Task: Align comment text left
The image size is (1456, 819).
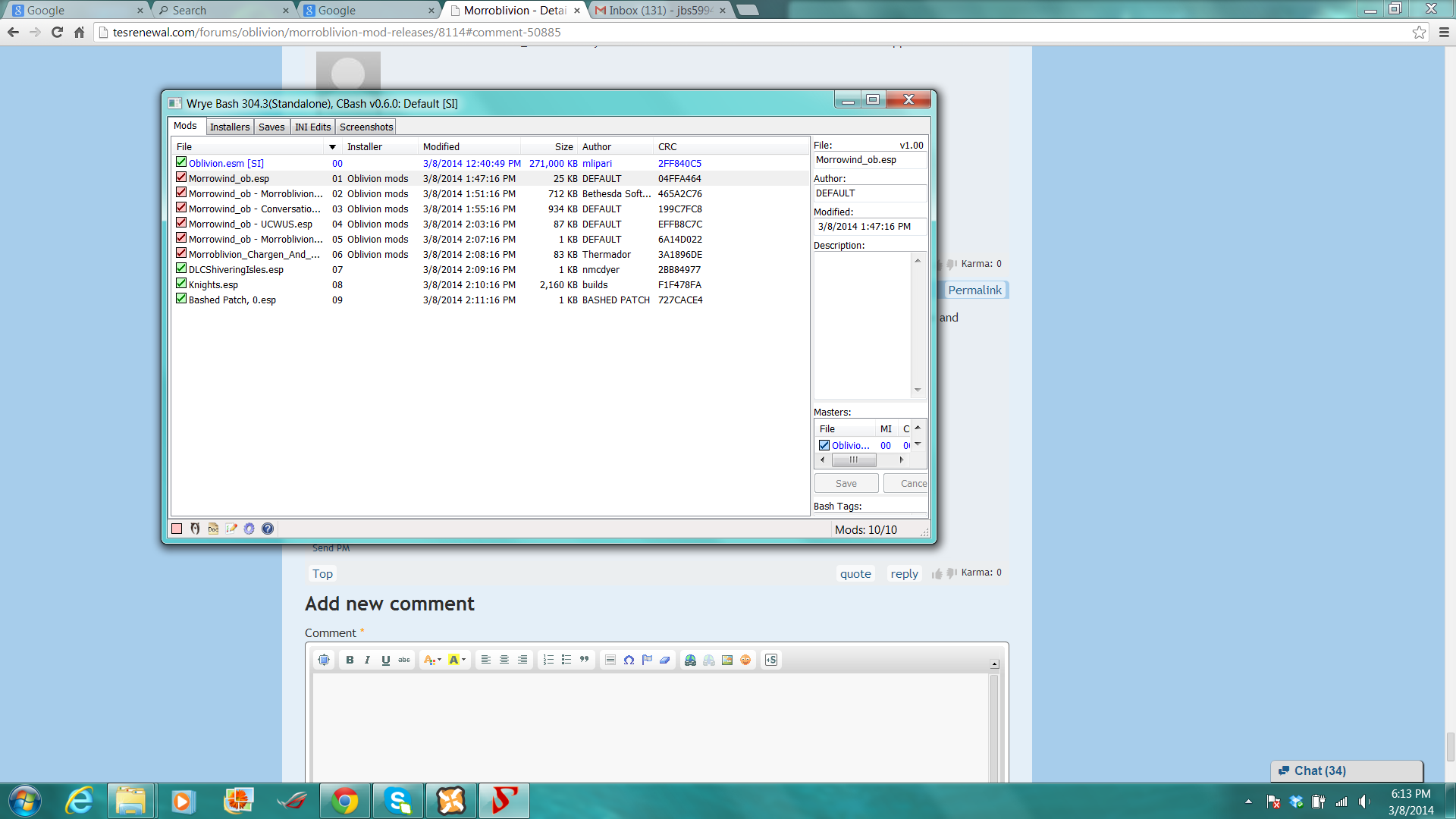Action: coord(486,660)
